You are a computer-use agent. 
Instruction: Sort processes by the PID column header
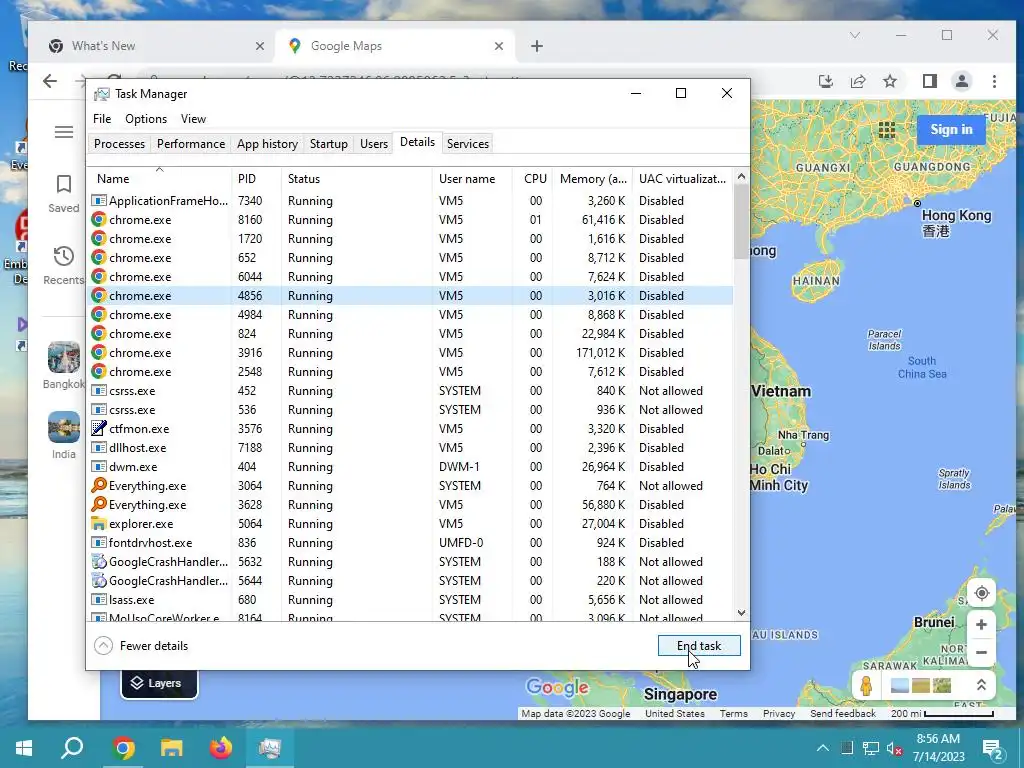(x=256, y=178)
